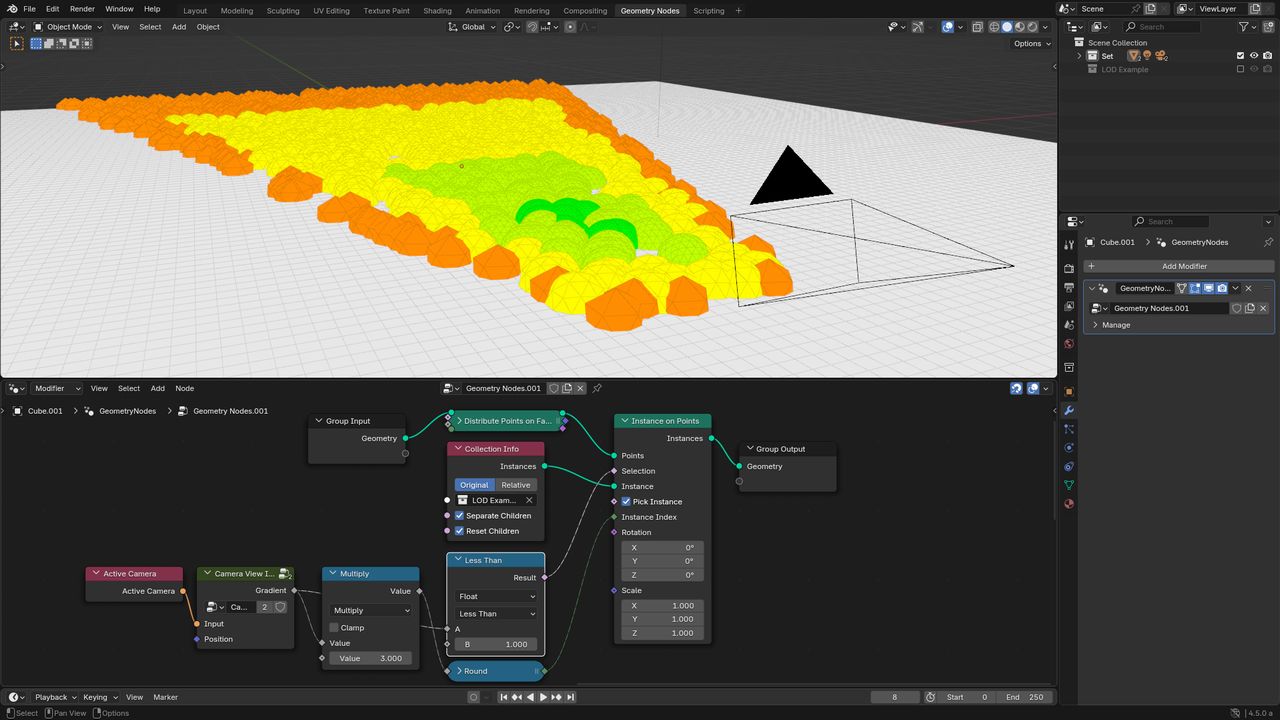Toggle modifier render visibility camera icon
Screen dimensions: 1280x720
[x=1222, y=288]
